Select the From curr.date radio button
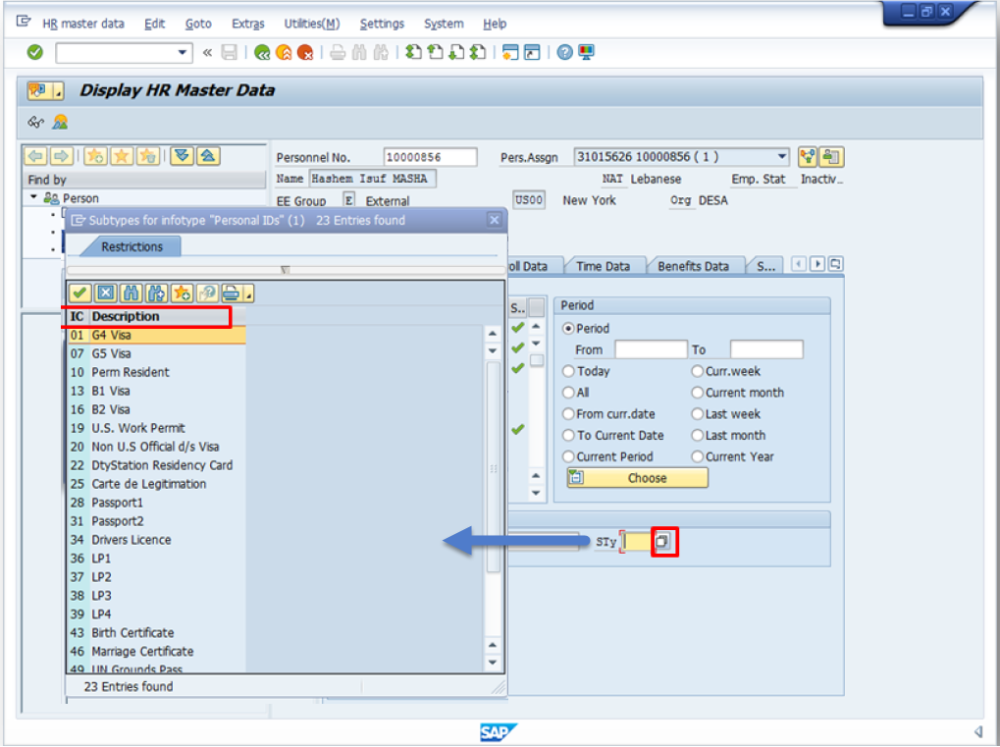The width and height of the screenshot is (1000, 747). pos(568,414)
